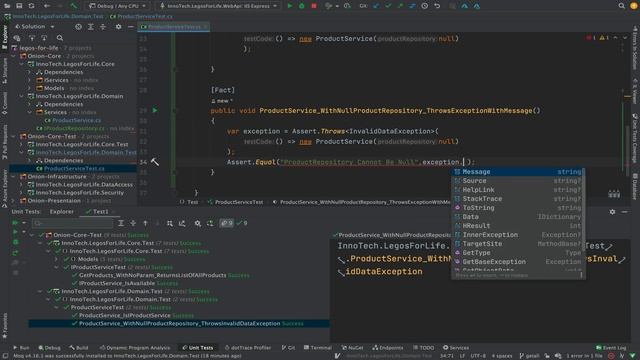Click the Git update project icon
Image resolution: width=640 pixels, height=360 pixels.
click(376, 6)
